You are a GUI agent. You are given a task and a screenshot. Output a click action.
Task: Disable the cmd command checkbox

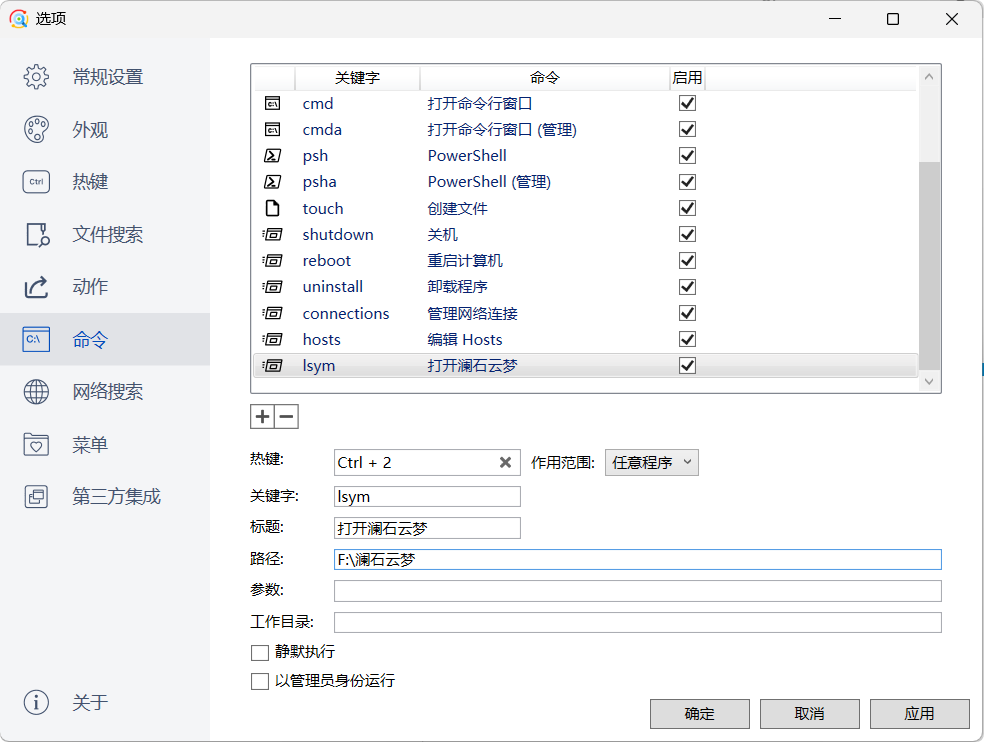(x=687, y=103)
